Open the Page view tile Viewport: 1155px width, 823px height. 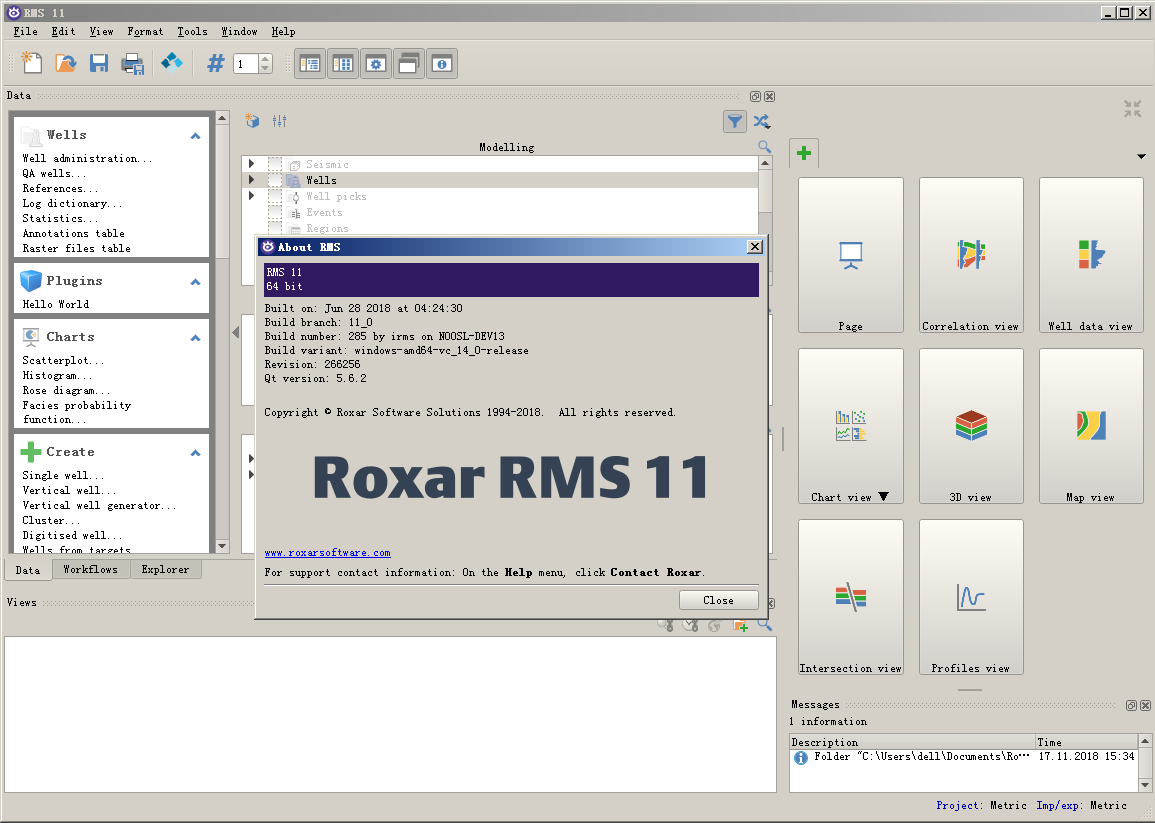851,255
